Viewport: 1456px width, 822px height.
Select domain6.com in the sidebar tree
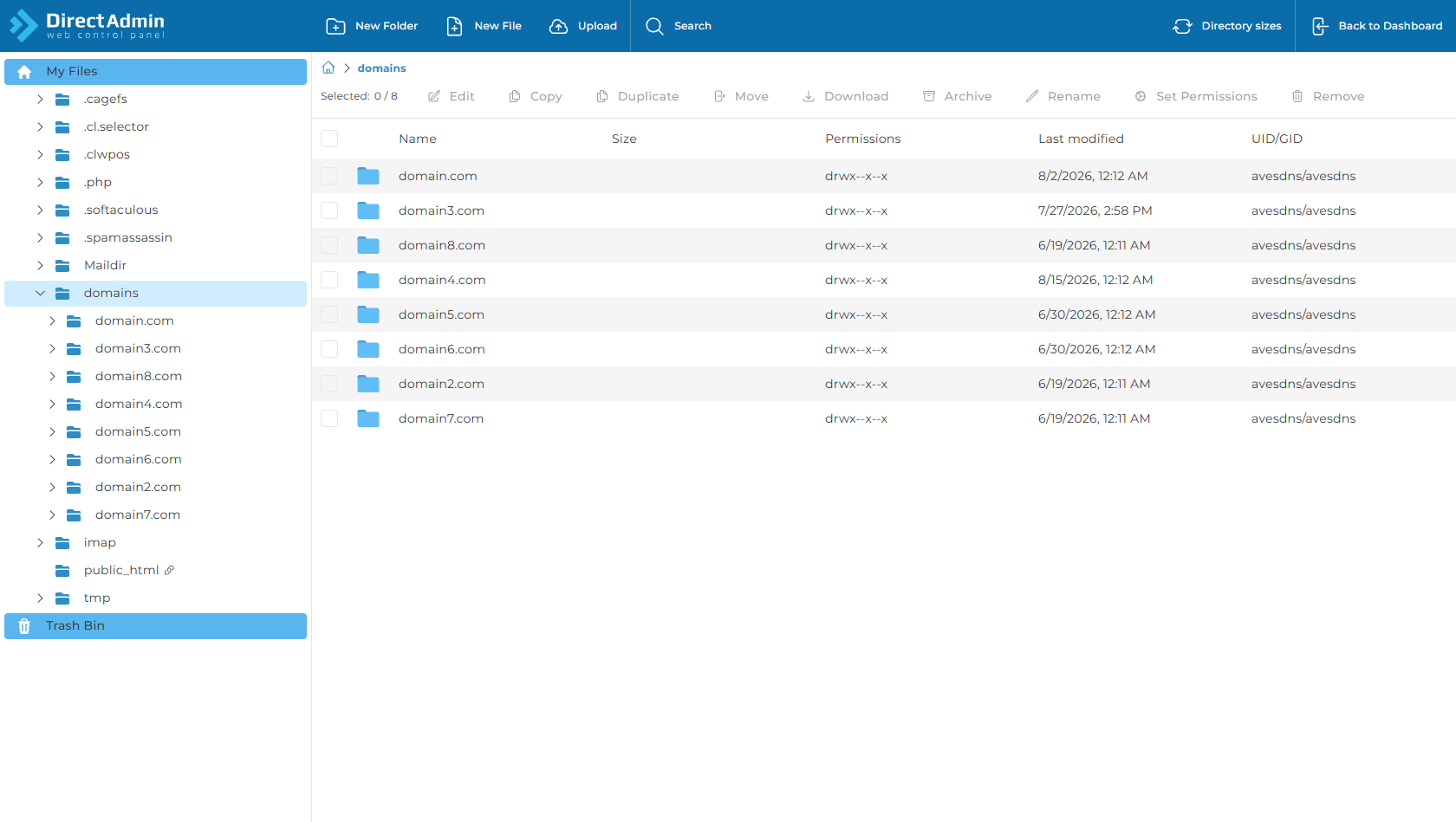[138, 459]
